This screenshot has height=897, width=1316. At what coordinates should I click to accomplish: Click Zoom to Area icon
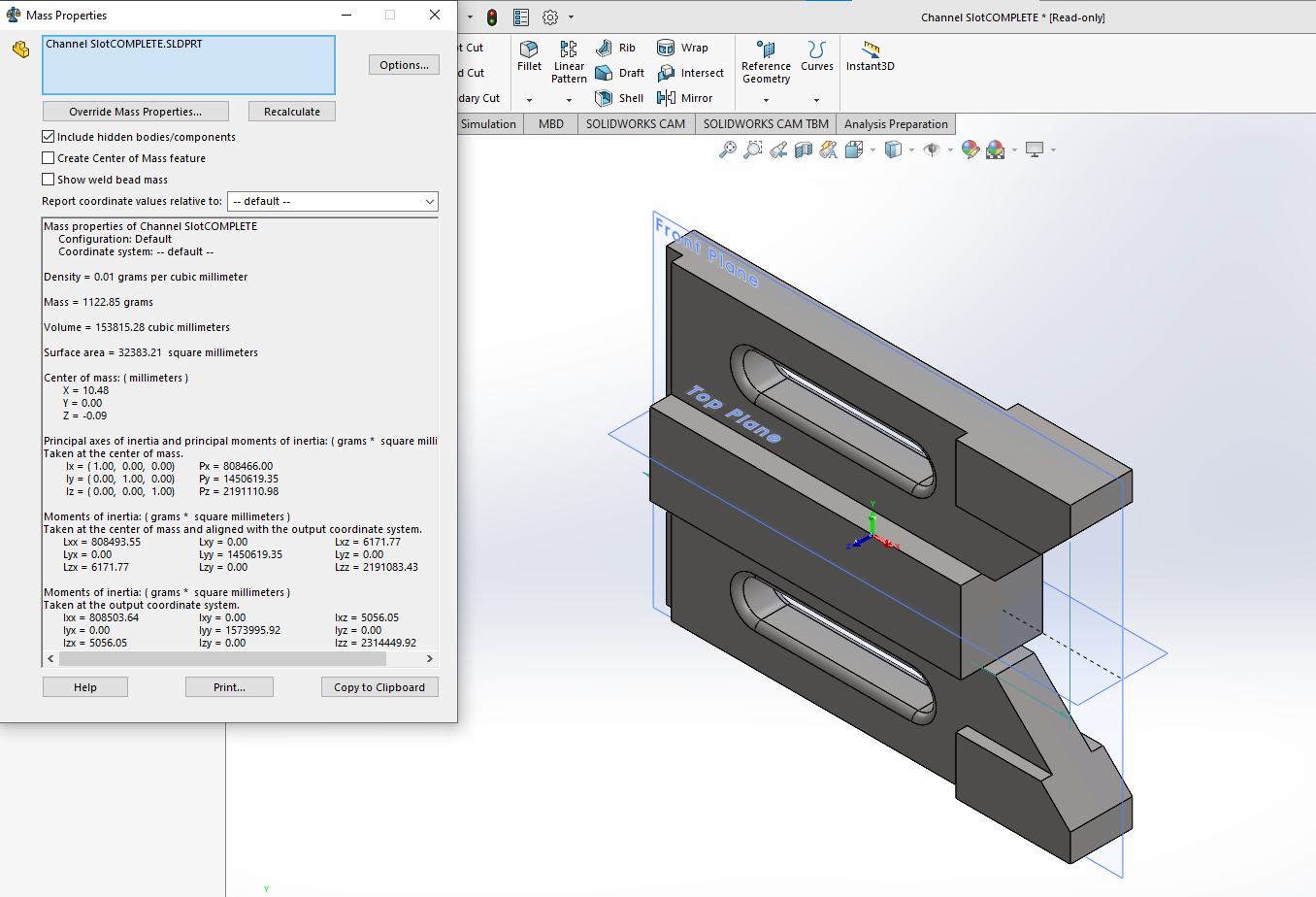pos(752,149)
